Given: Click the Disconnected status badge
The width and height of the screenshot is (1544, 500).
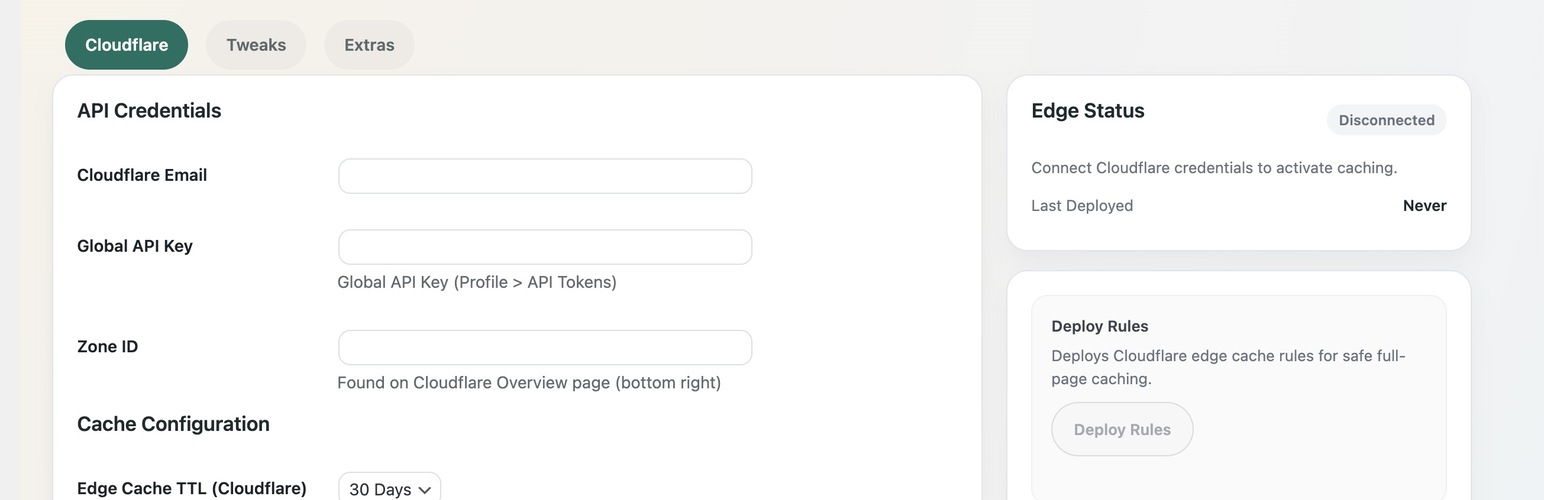Looking at the screenshot, I should (x=1386, y=120).
